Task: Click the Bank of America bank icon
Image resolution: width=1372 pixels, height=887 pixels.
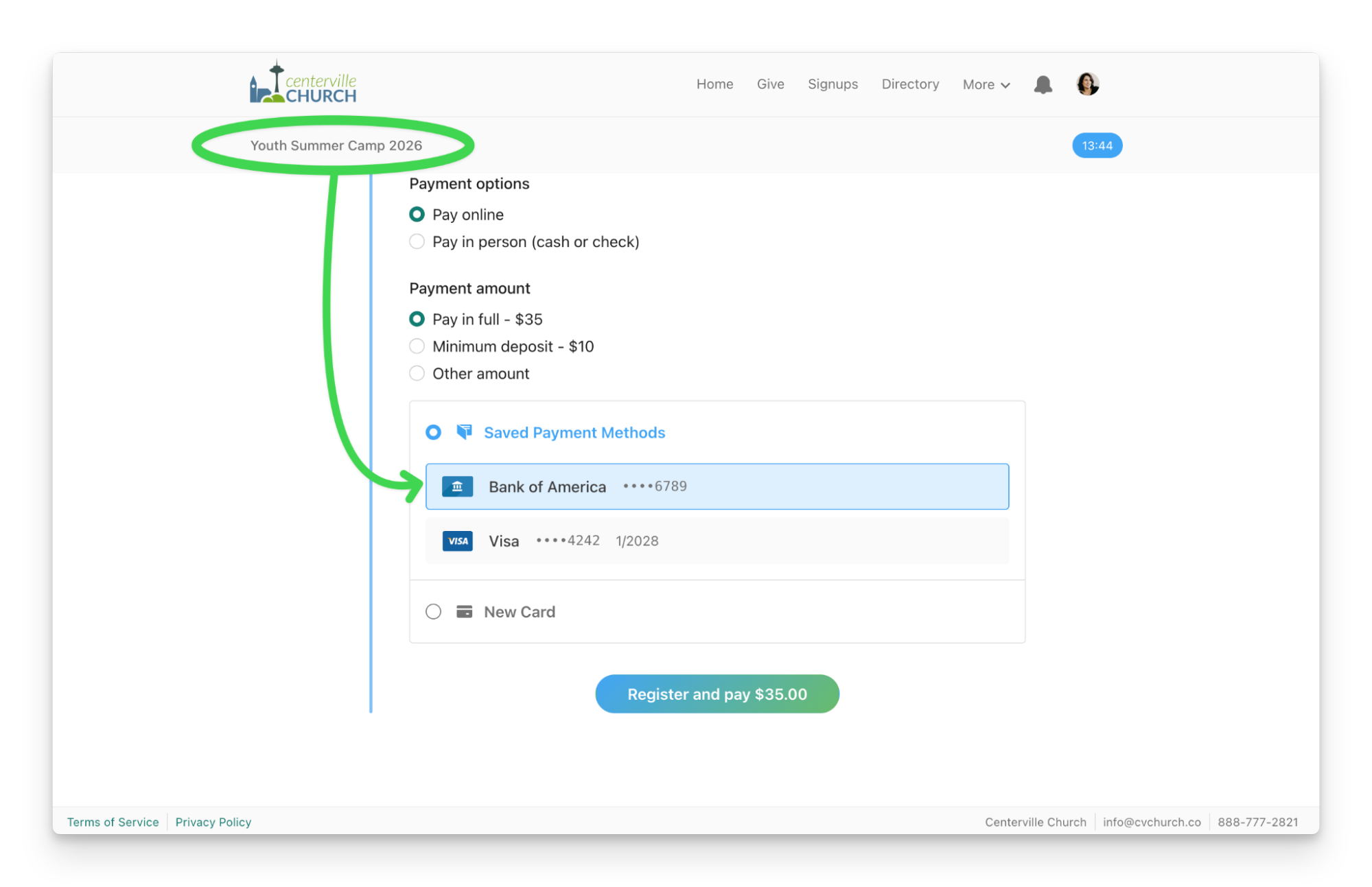Action: point(457,486)
